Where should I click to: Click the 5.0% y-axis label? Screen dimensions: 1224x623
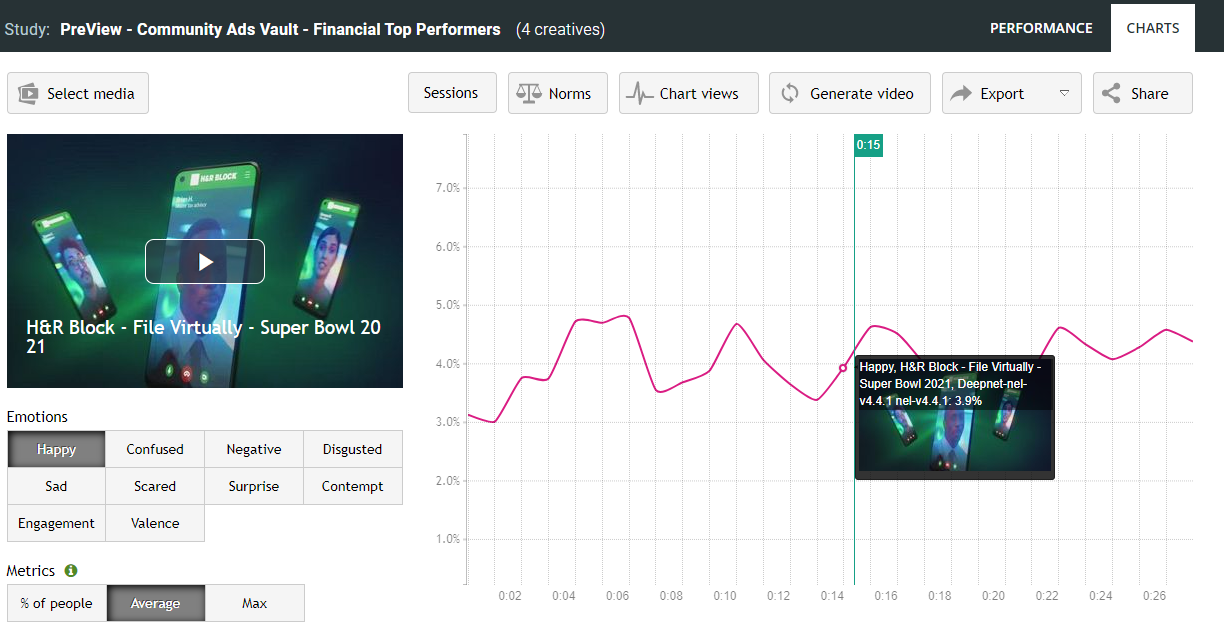coord(447,305)
